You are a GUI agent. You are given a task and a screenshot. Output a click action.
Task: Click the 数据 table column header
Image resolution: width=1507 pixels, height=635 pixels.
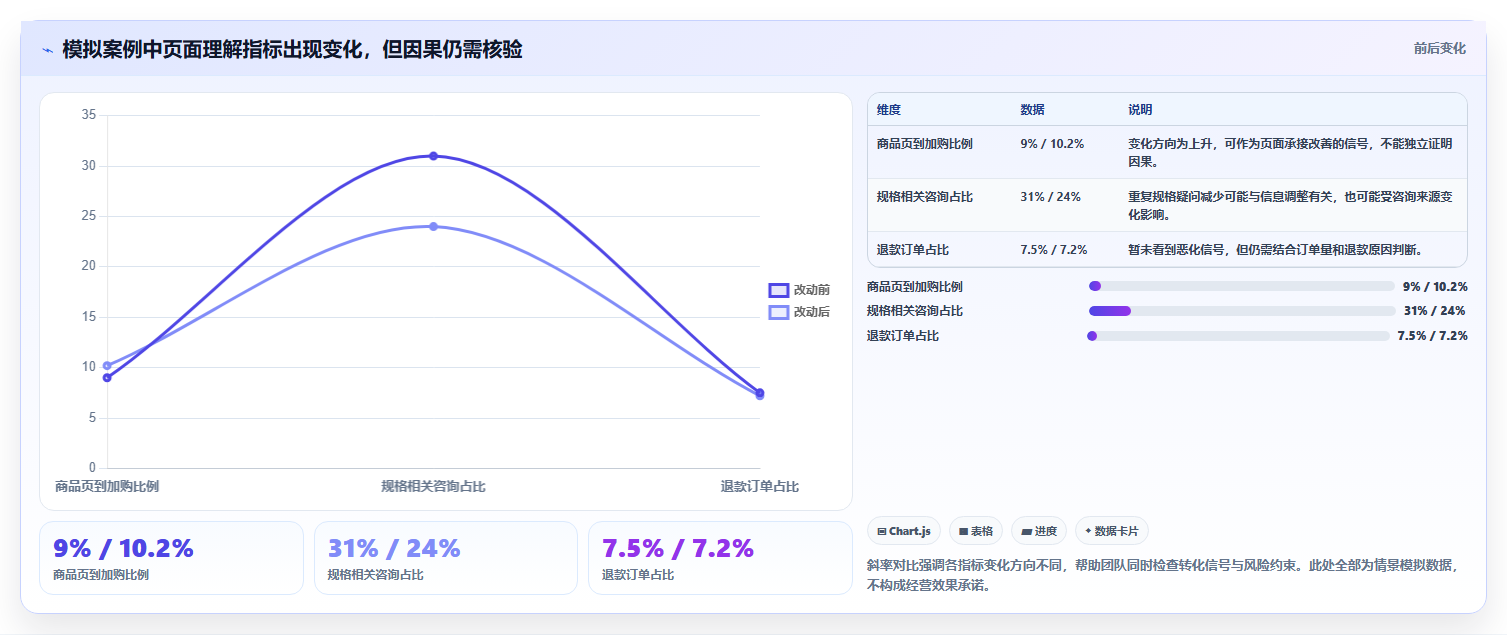coord(1032,110)
